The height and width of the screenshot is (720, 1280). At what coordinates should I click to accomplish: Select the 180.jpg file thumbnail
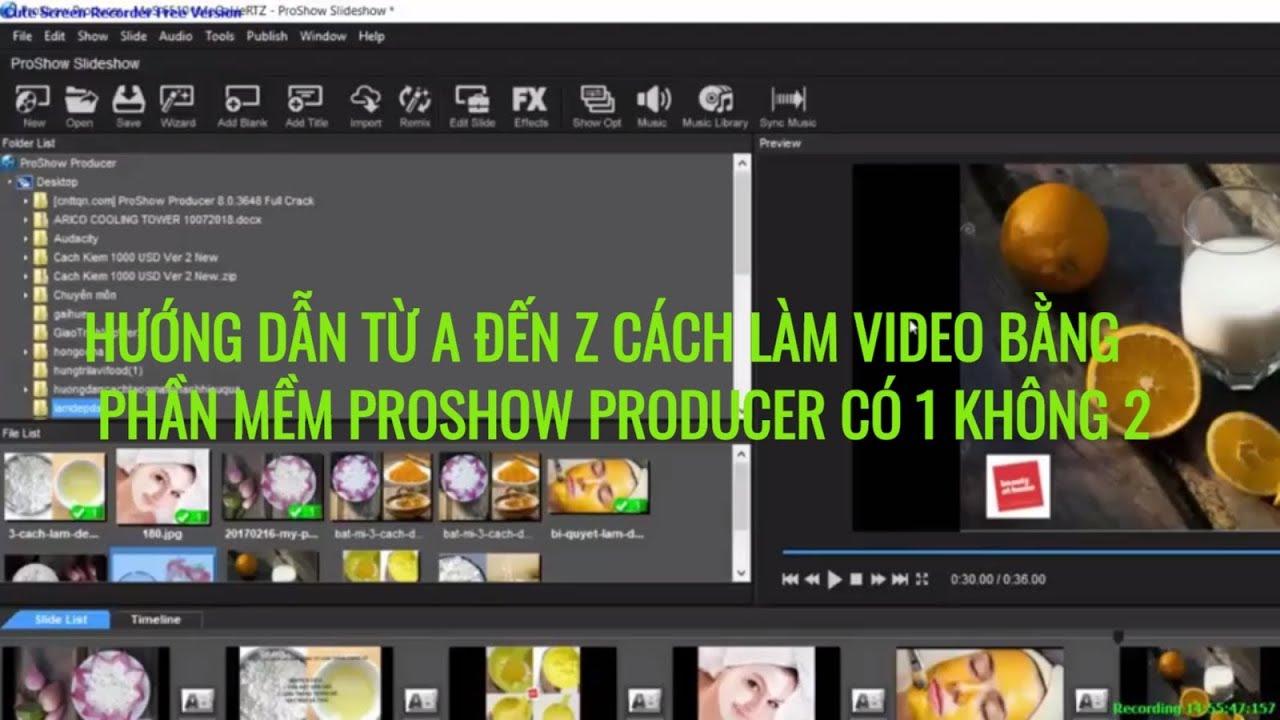[163, 486]
